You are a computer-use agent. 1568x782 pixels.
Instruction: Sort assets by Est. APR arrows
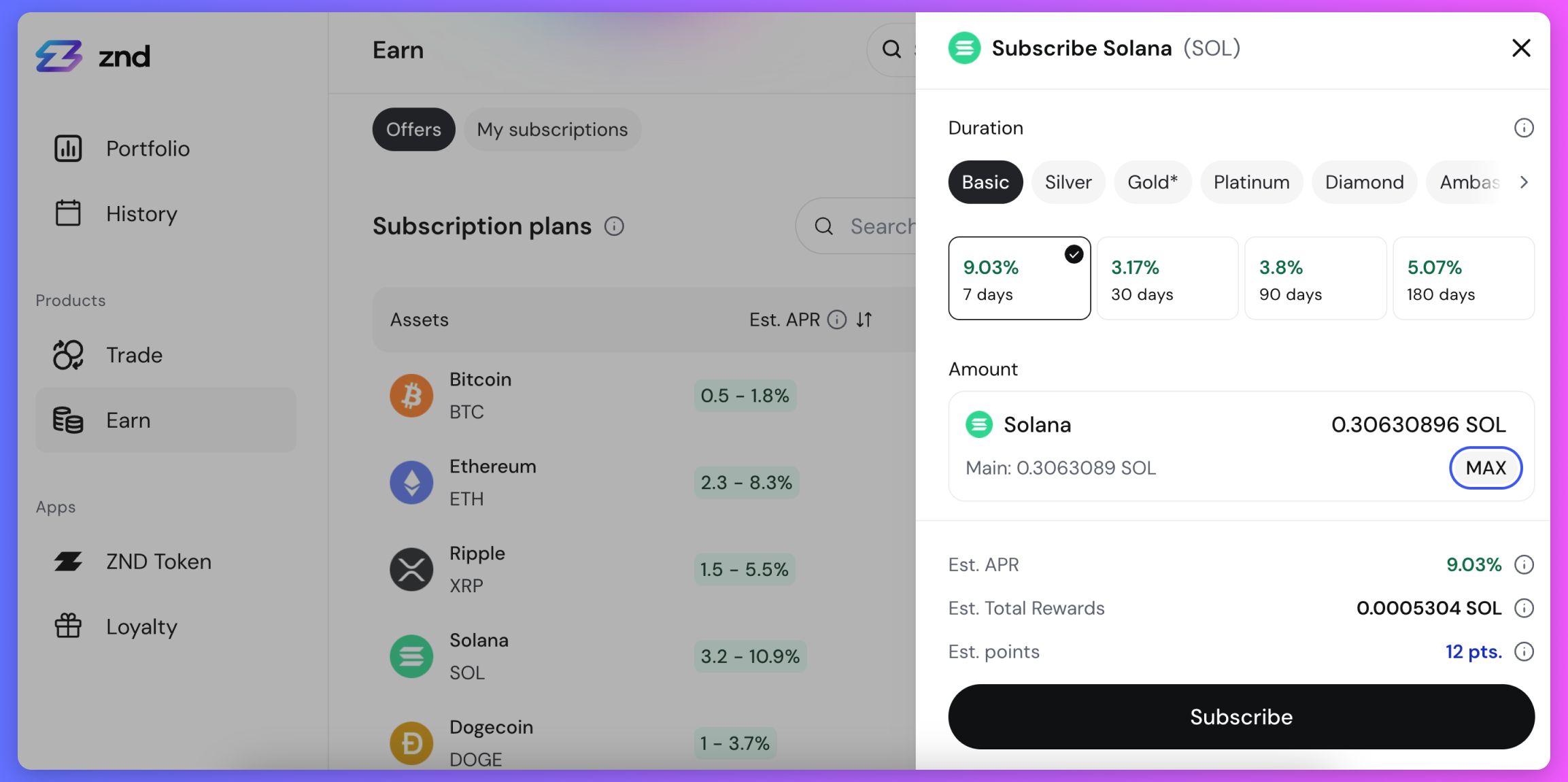864,320
